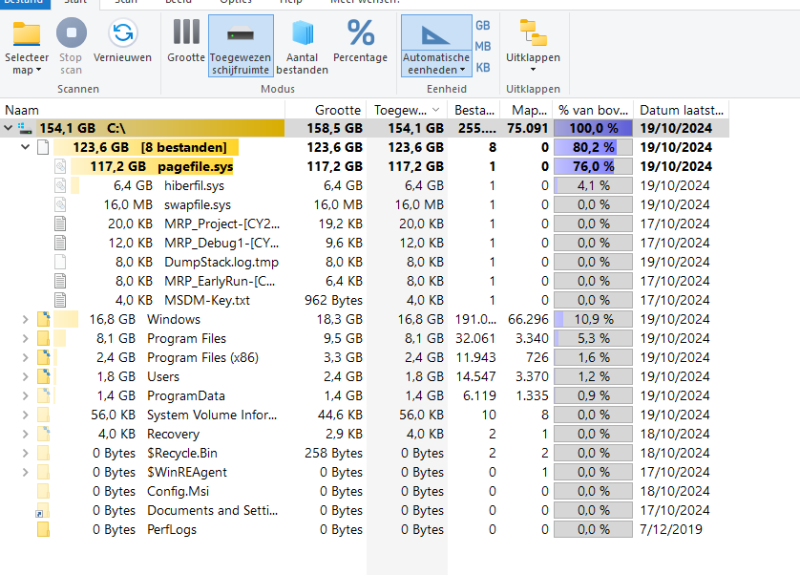The width and height of the screenshot is (800, 575).
Task: Switch to Percentage display mode
Action: [360, 34]
